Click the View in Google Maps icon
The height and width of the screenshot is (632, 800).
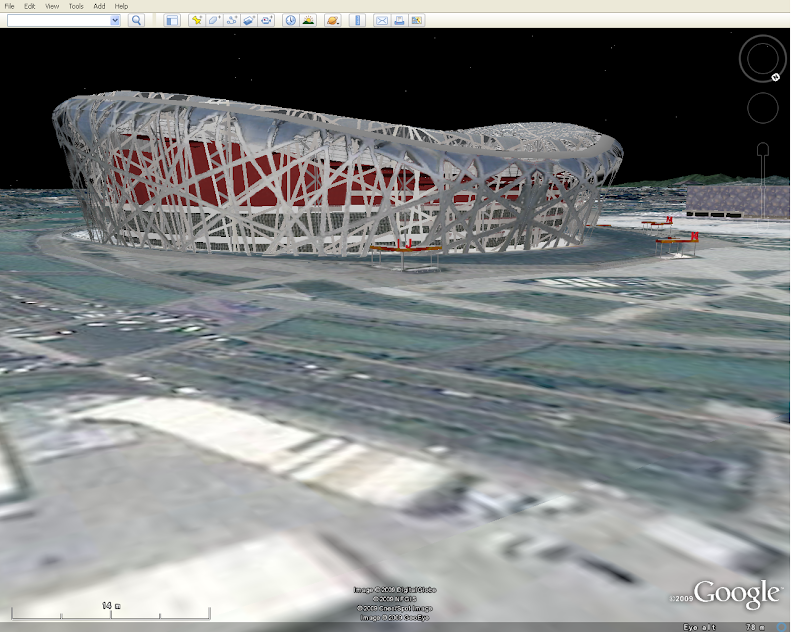click(x=417, y=20)
